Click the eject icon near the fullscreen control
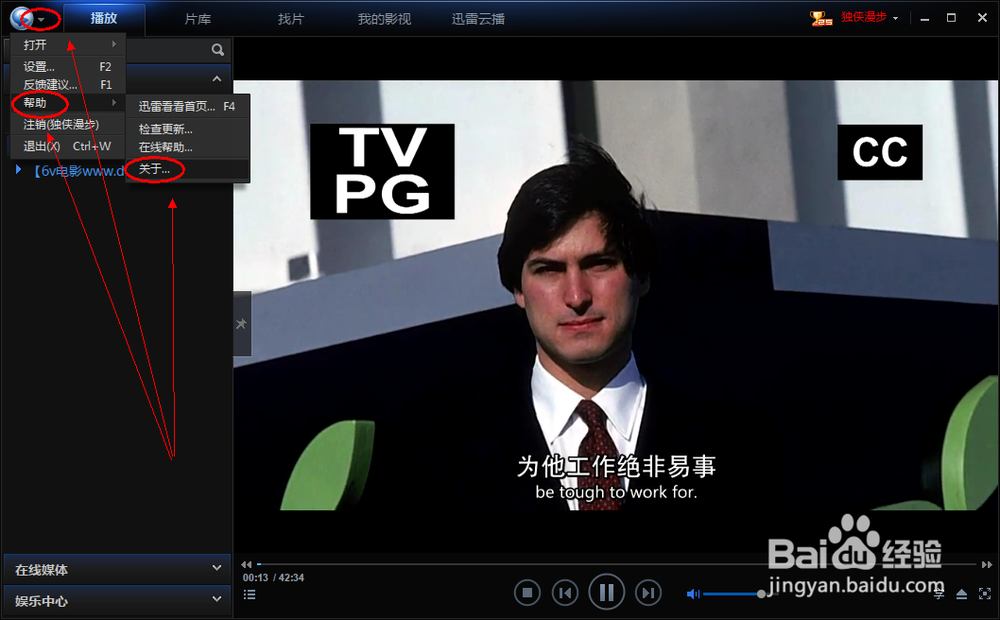Screen dimensions: 1000x620 pyautogui.click(x=961, y=593)
